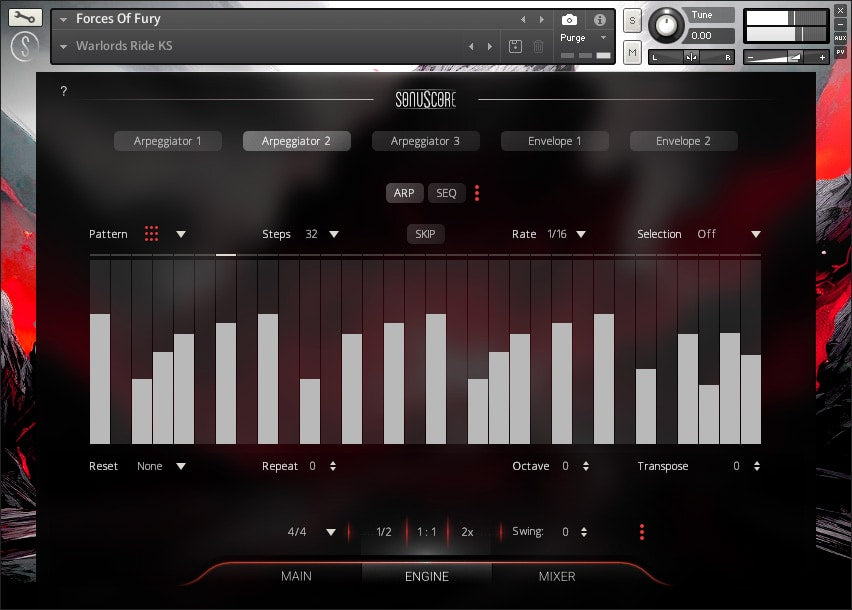This screenshot has width=852, height=610.
Task: Set playback speed to 1:1
Action: (427, 532)
